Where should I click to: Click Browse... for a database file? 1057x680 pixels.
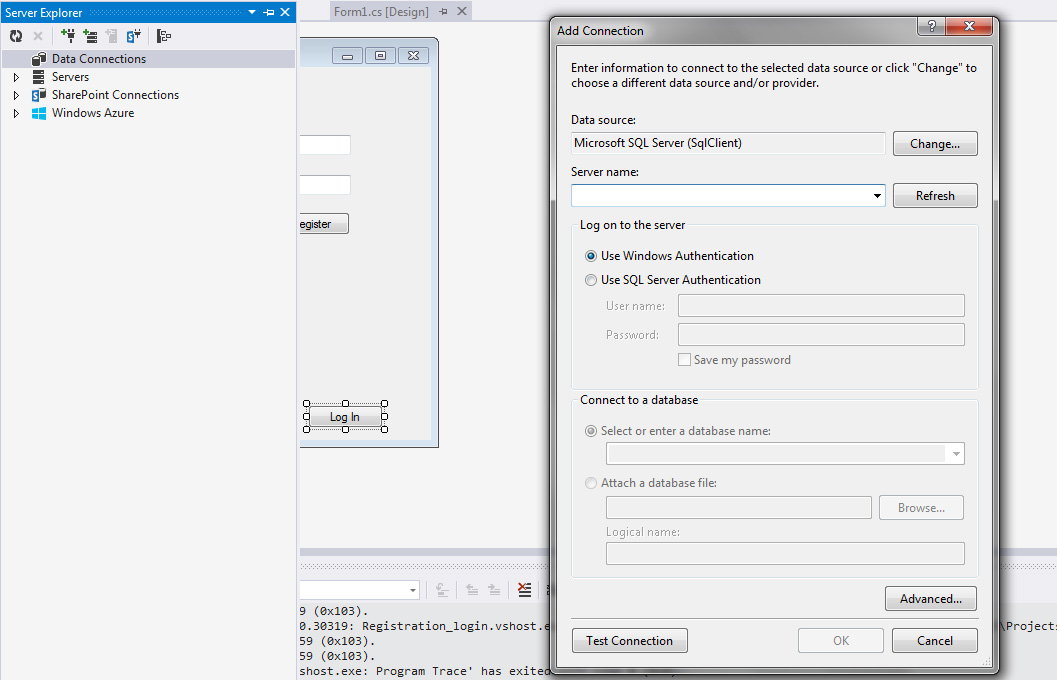tap(922, 507)
